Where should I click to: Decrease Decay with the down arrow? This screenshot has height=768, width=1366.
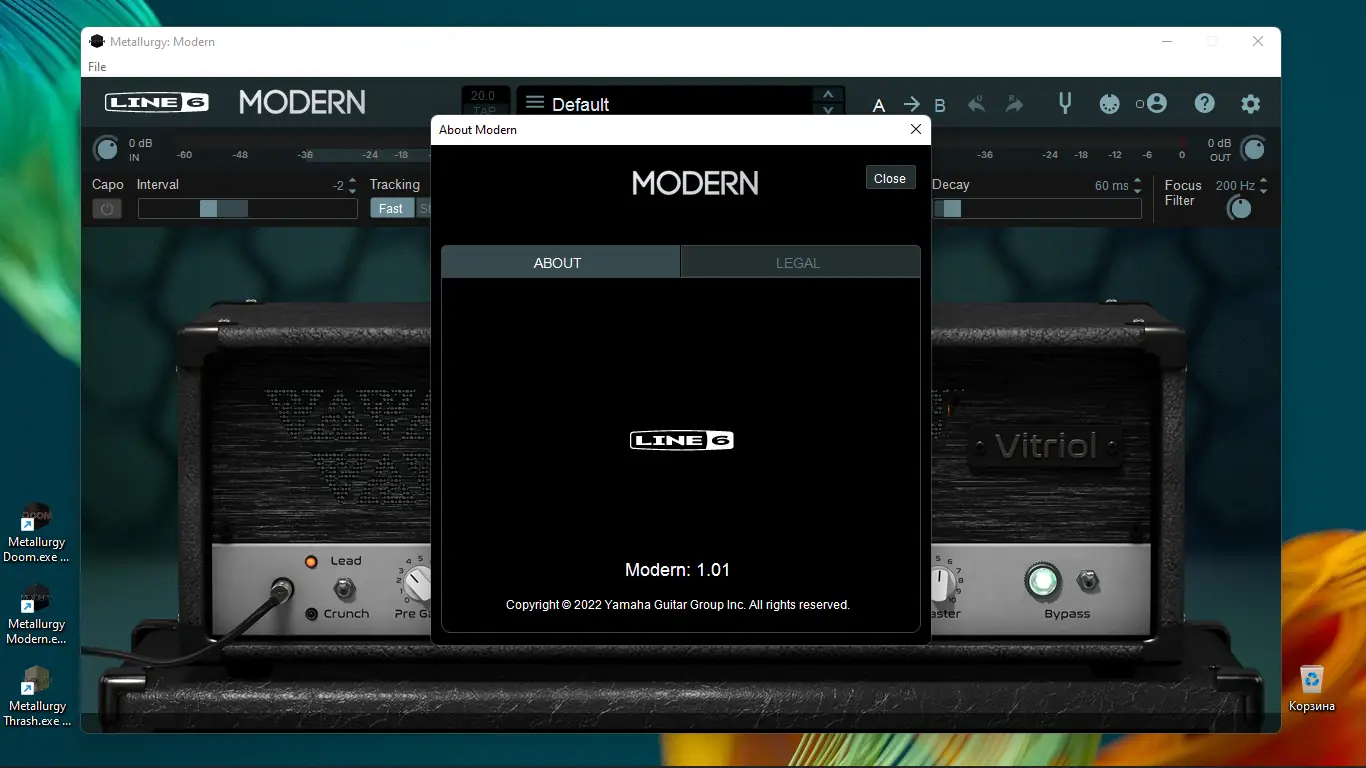(x=1137, y=191)
